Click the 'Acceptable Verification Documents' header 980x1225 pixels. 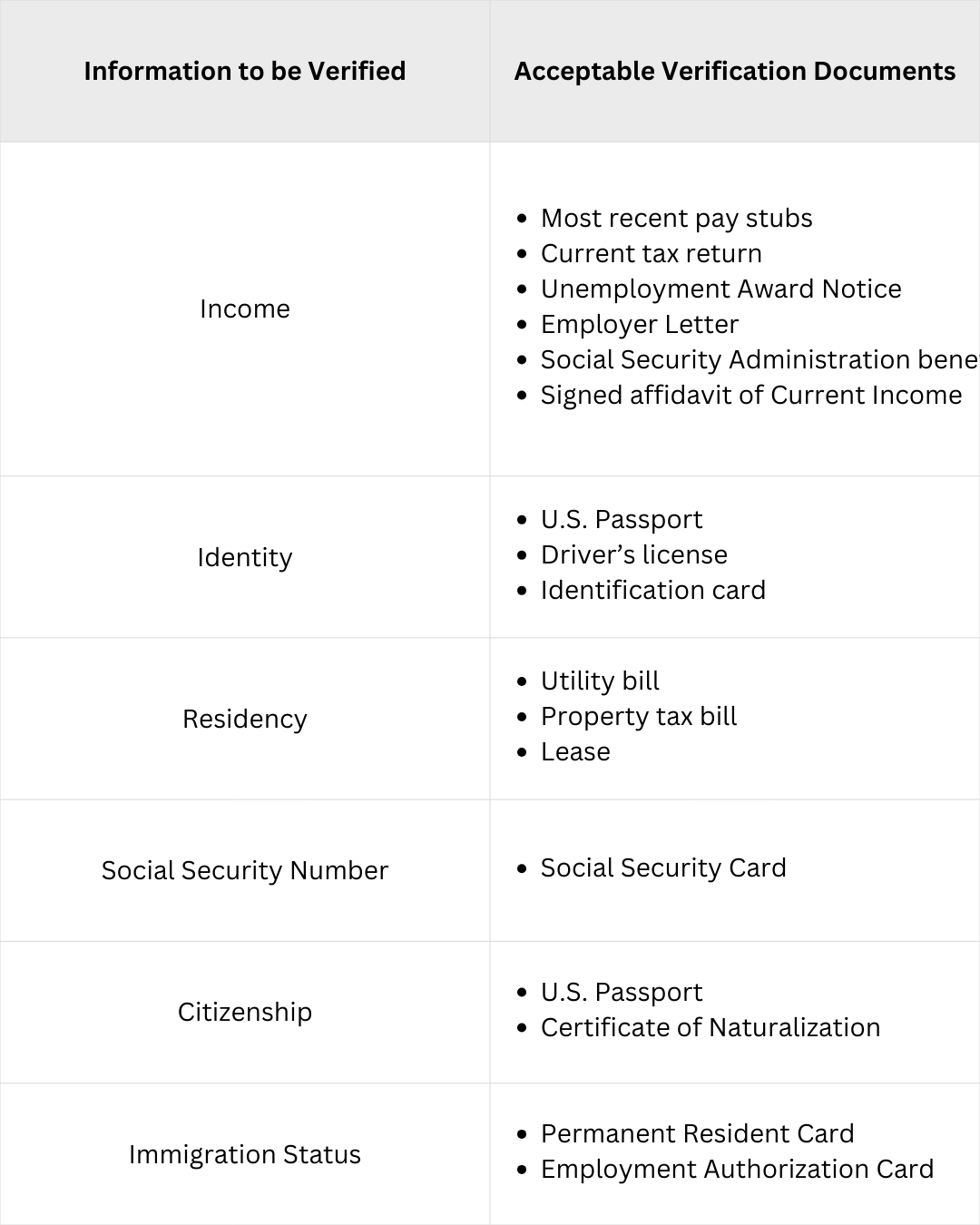pyautogui.click(x=735, y=71)
